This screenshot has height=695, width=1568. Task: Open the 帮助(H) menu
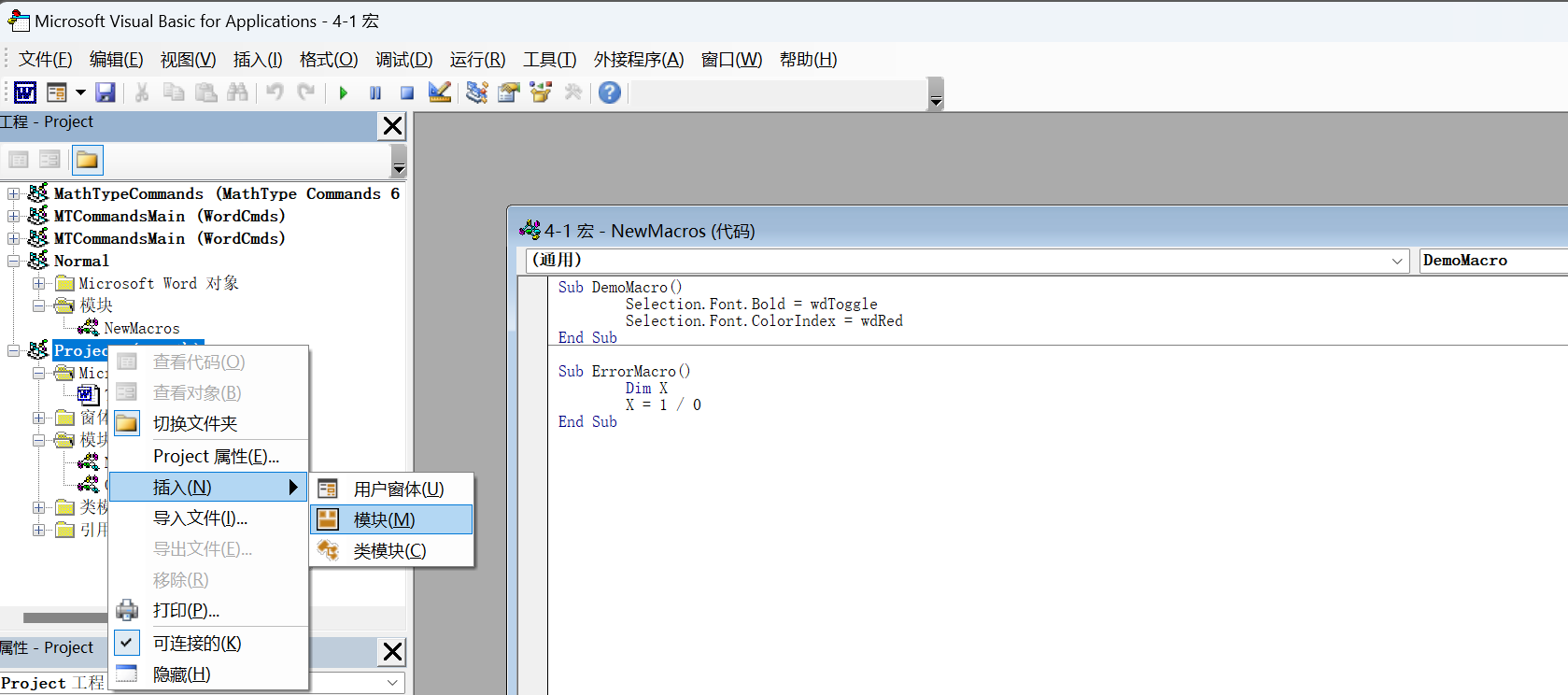[x=809, y=60]
